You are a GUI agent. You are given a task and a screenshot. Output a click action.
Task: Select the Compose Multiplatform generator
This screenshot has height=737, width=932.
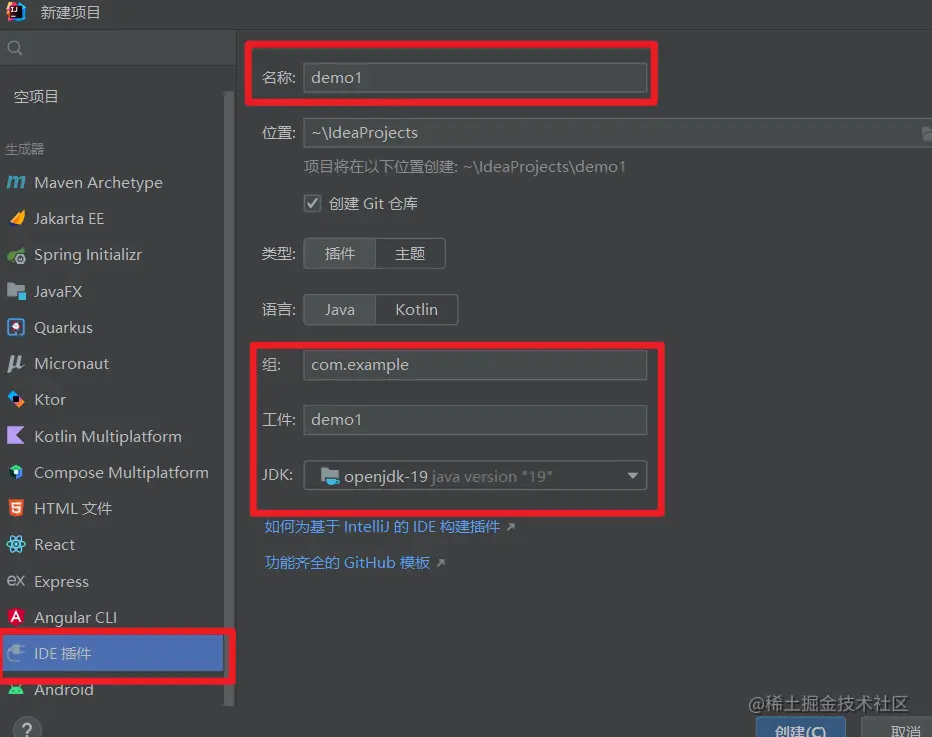click(112, 472)
